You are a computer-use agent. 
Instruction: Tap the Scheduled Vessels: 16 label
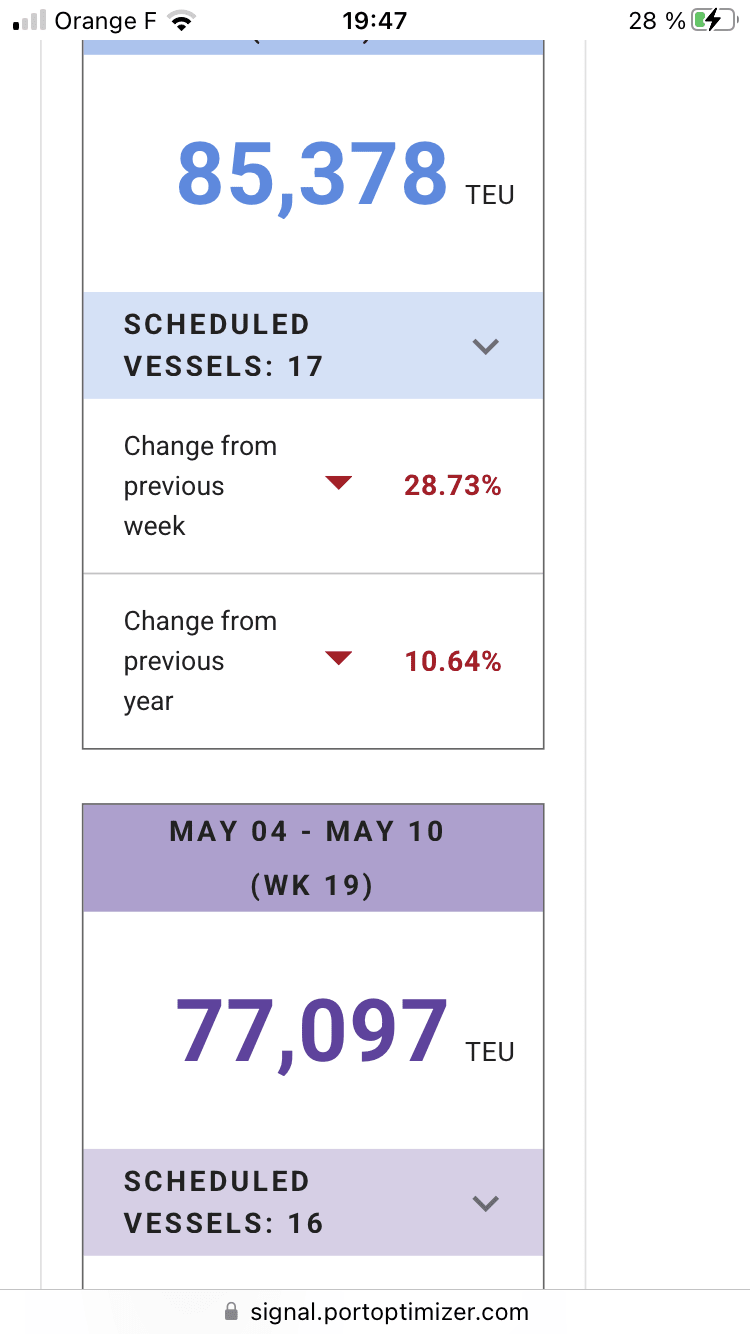[223, 1202]
